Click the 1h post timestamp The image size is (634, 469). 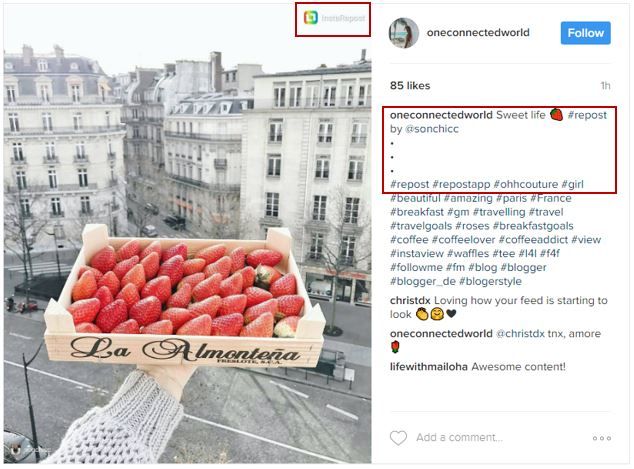(x=605, y=86)
